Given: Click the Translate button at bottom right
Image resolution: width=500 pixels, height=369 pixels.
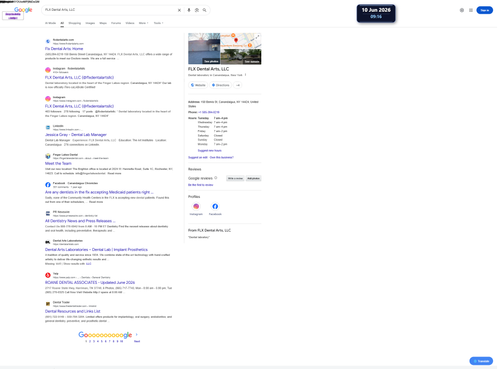Looking at the screenshot, I should click(481, 361).
